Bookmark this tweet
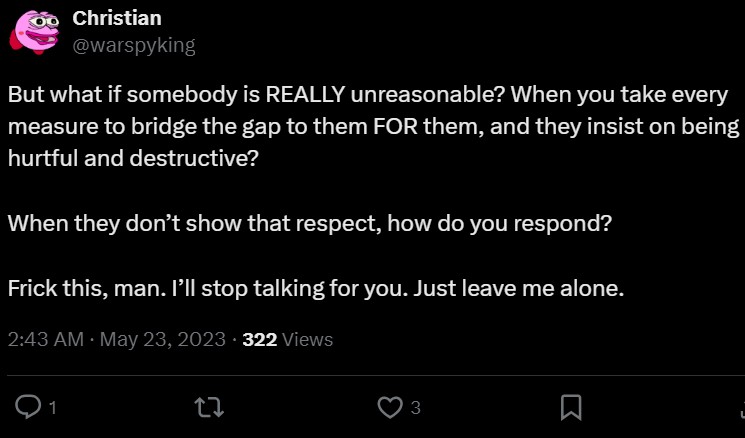Image resolution: width=745 pixels, height=438 pixels. [x=571, y=407]
